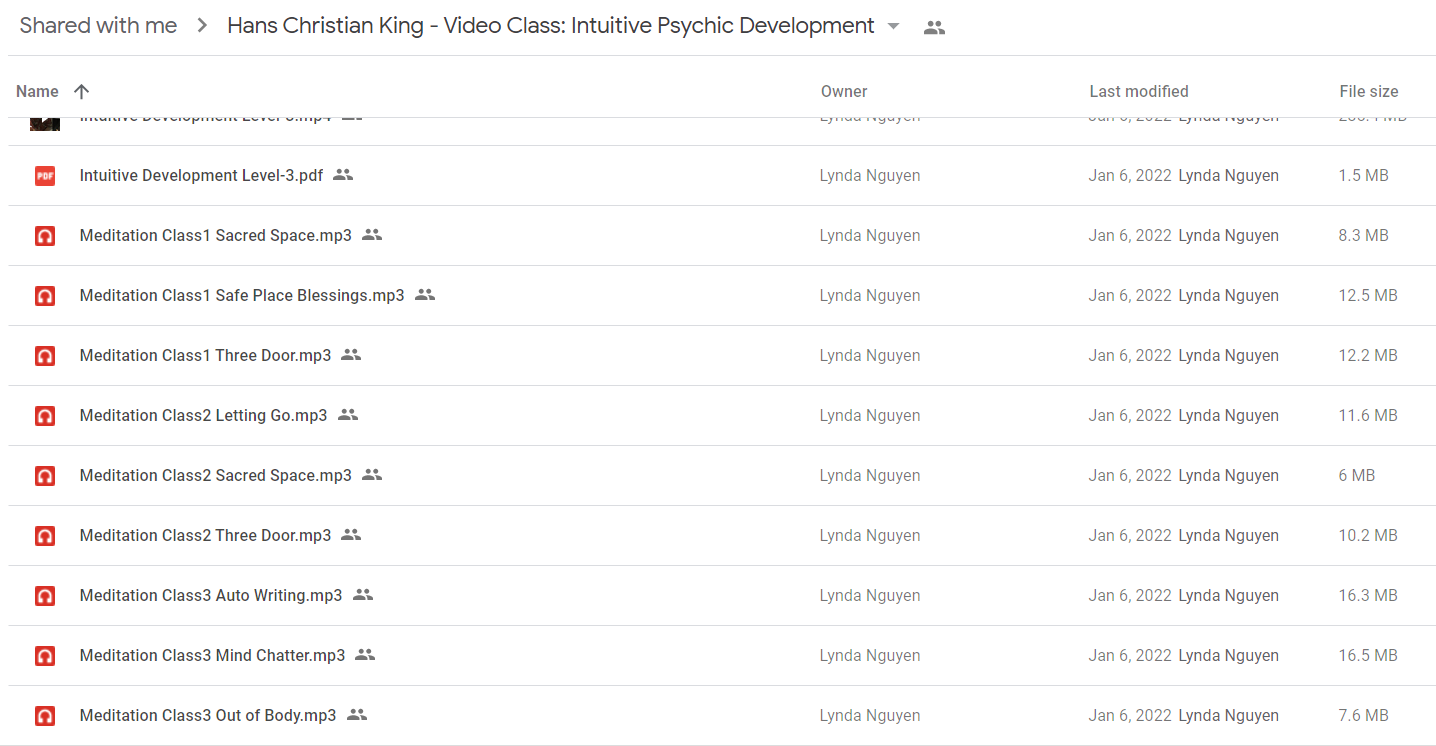Select Meditation Class2 Three Door.mp3 row
The width and height of the screenshot is (1436, 746).
point(721,536)
